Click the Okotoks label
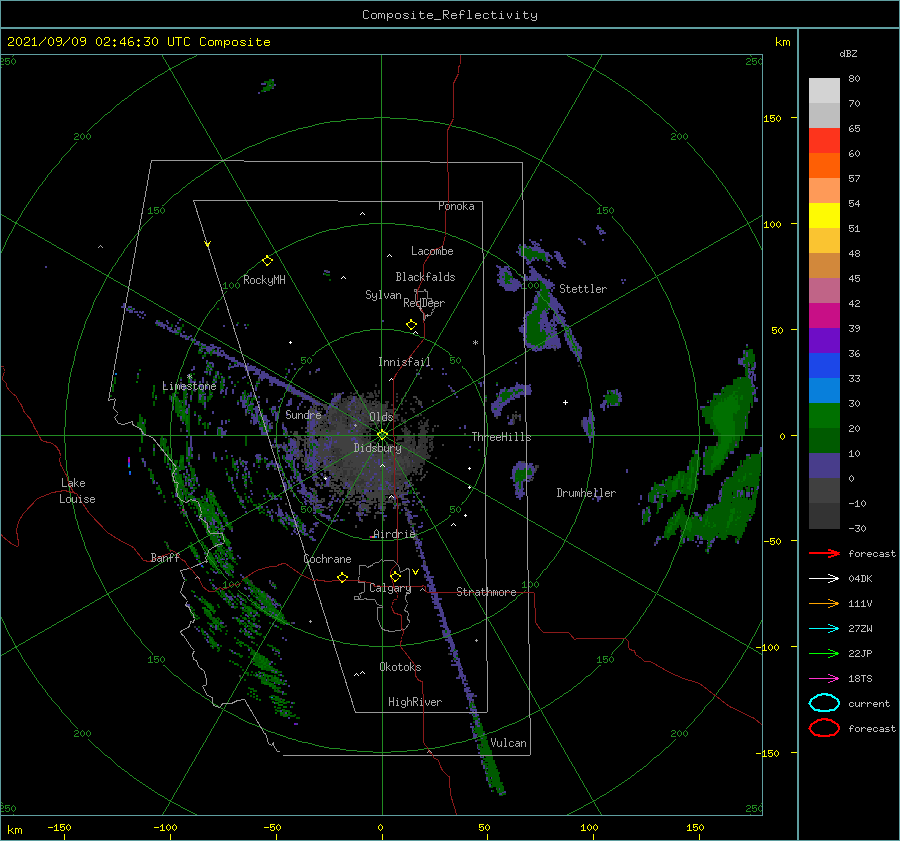Screen dimensions: 900x841 [x=400, y=667]
